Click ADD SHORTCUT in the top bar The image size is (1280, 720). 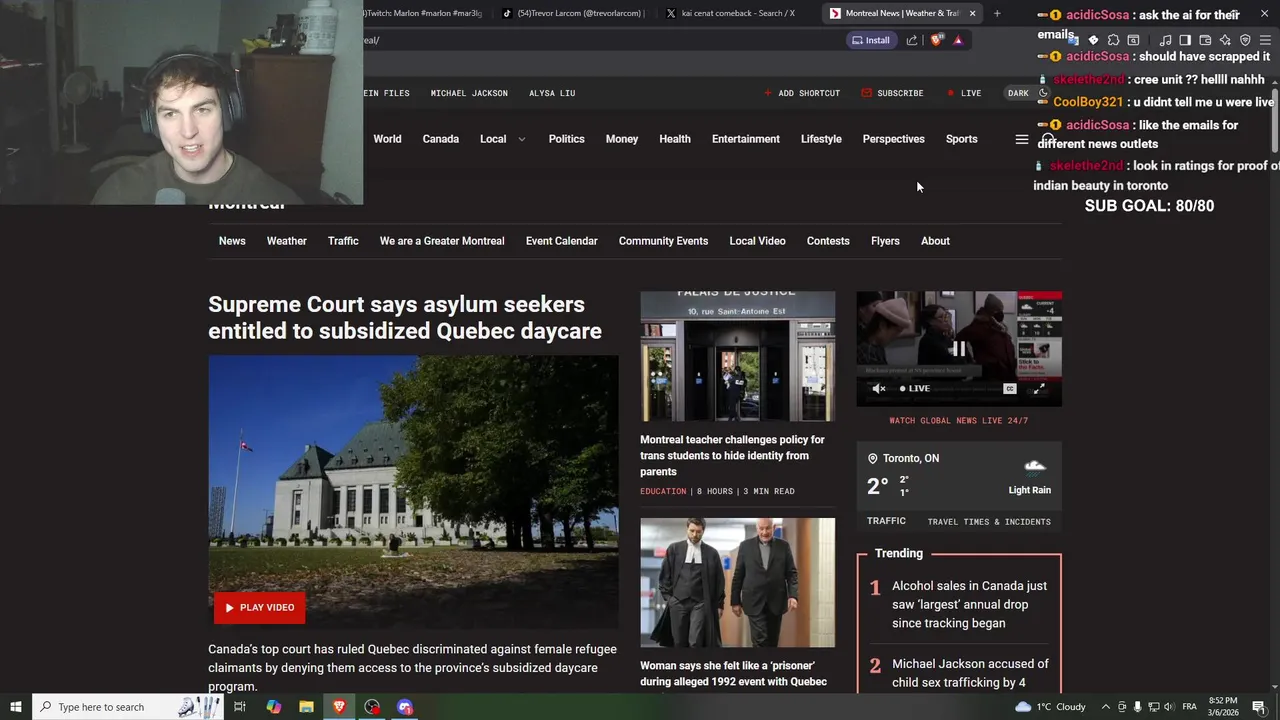point(802,93)
